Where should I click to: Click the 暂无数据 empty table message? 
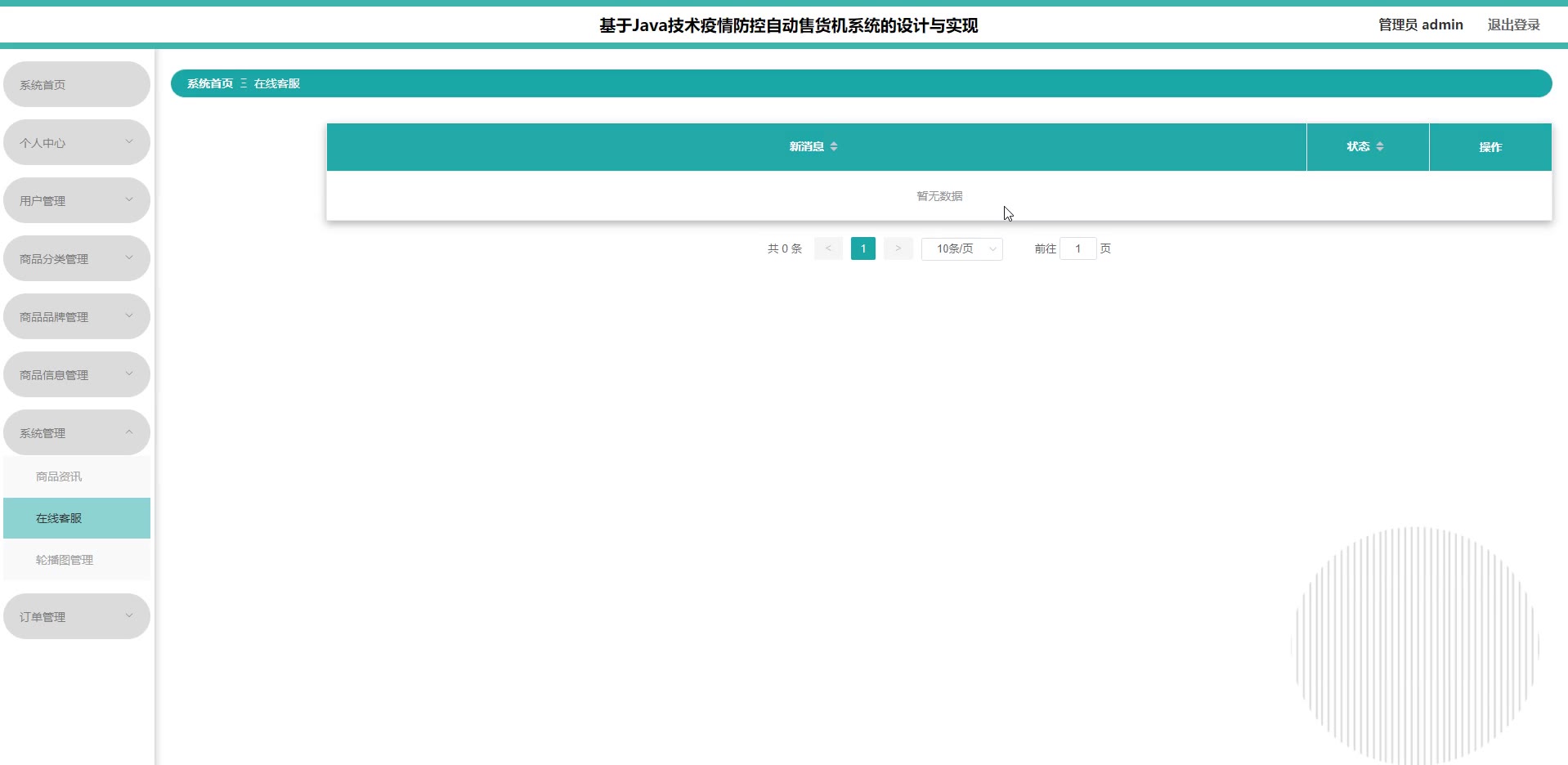click(x=939, y=196)
